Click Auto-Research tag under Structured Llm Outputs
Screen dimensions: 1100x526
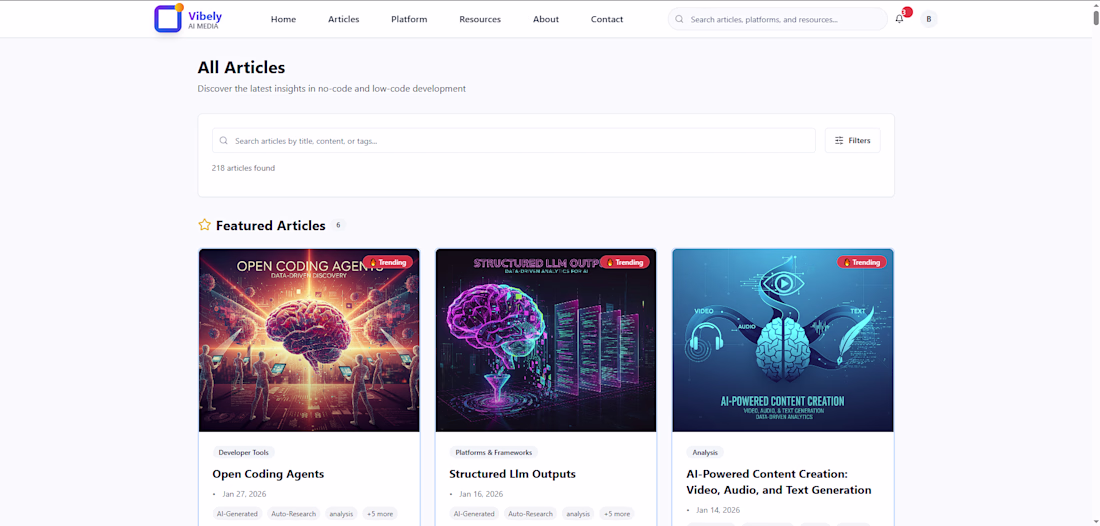coord(530,513)
